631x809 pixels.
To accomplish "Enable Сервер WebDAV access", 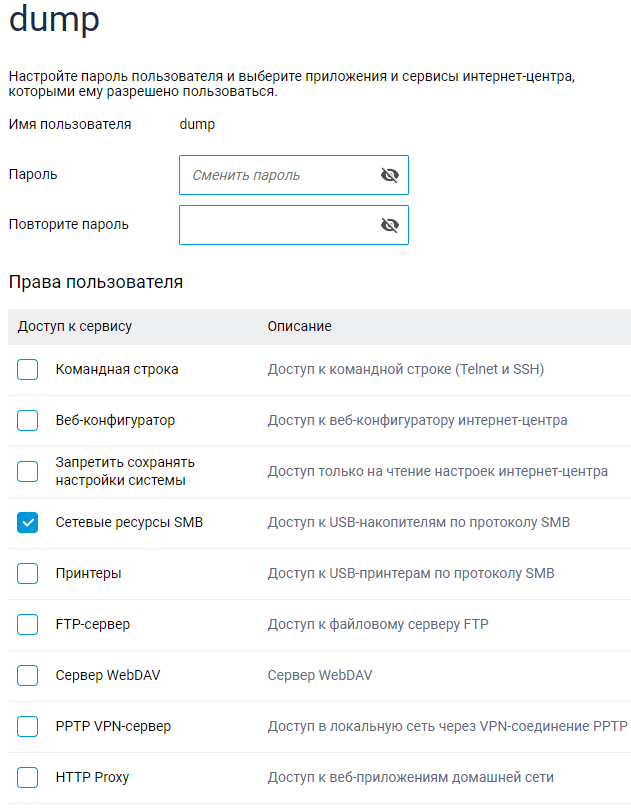I will point(27,674).
